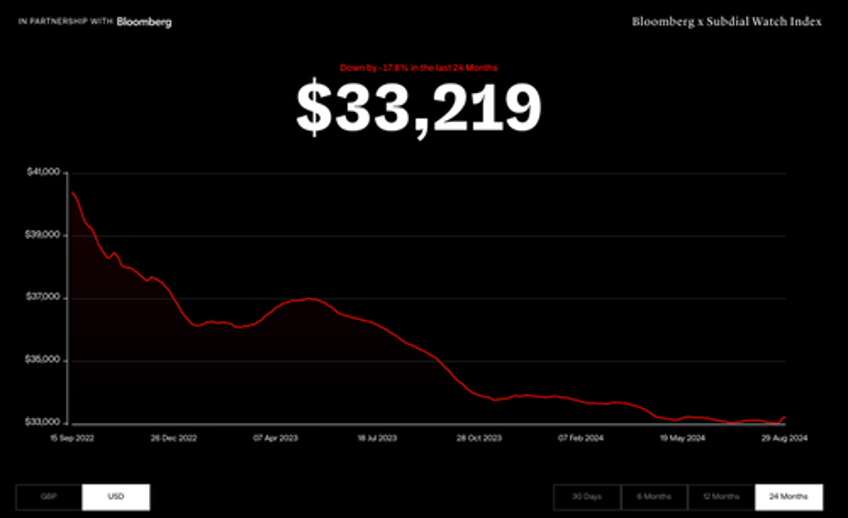
Task: Click the 28 Oct 2023 date label
Action: click(x=479, y=438)
